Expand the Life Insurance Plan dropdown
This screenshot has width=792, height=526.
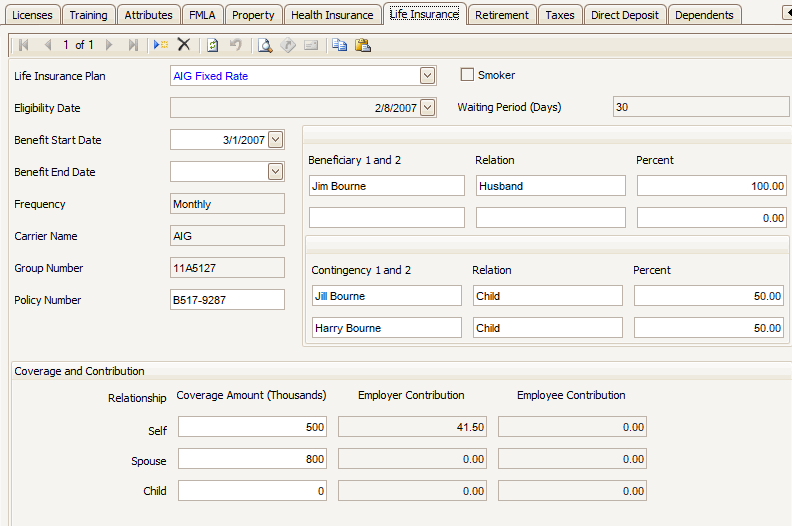point(428,76)
